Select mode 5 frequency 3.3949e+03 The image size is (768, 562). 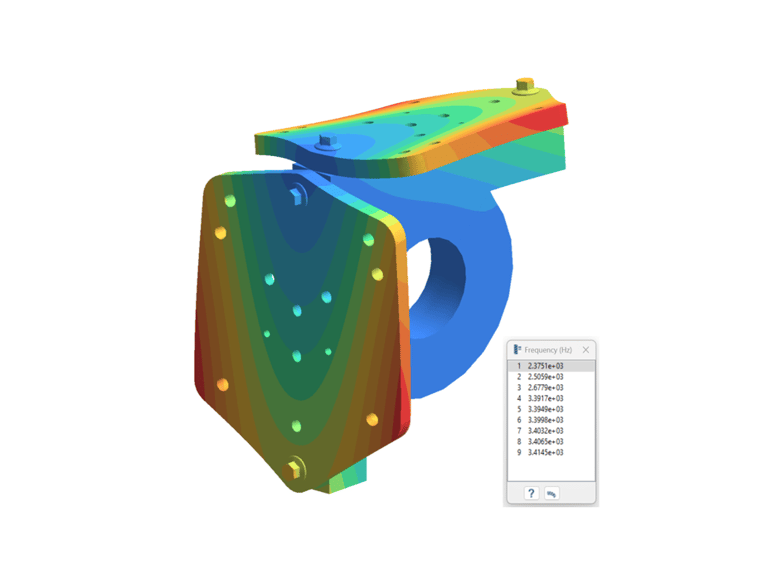click(552, 409)
